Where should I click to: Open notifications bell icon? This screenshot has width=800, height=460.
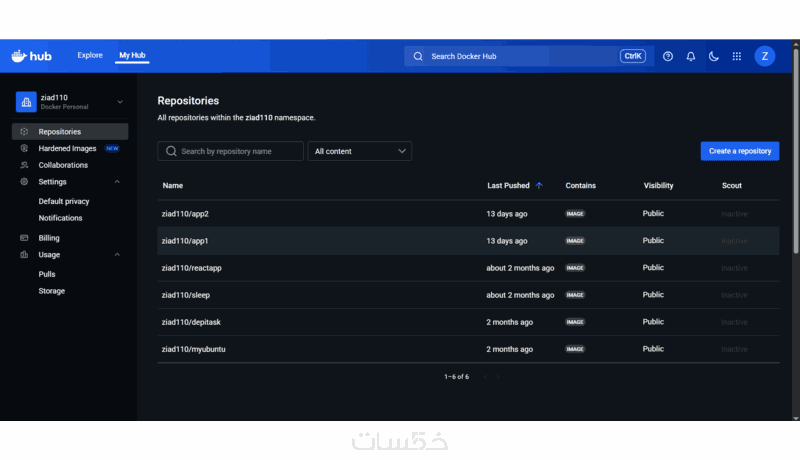690,56
